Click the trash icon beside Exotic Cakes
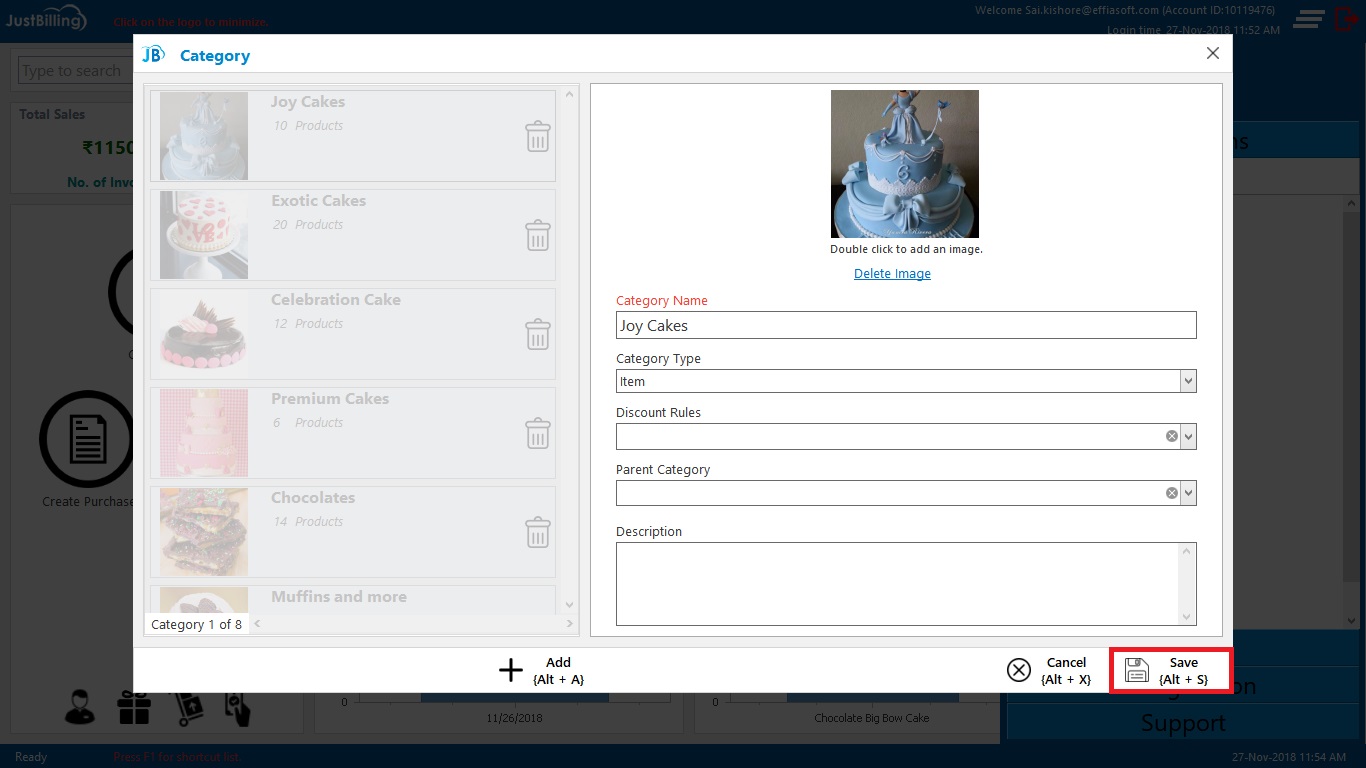 tap(538, 235)
